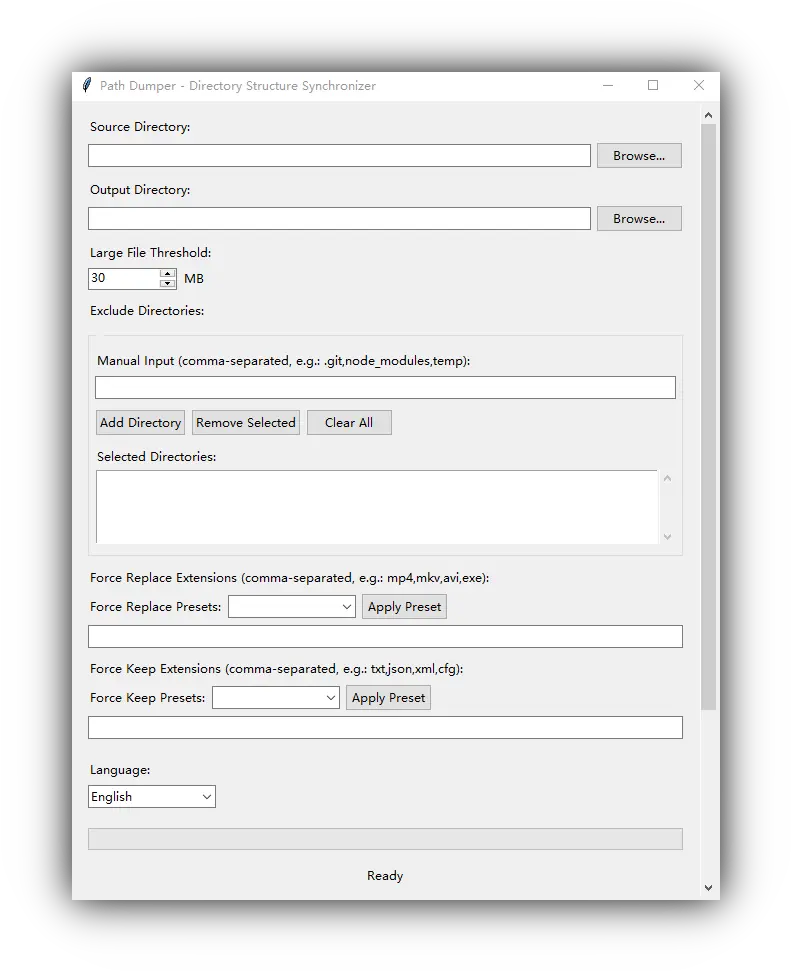Image resolution: width=792 pixels, height=972 pixels.
Task: Click the main window scroll down arrow
Action: [708, 888]
